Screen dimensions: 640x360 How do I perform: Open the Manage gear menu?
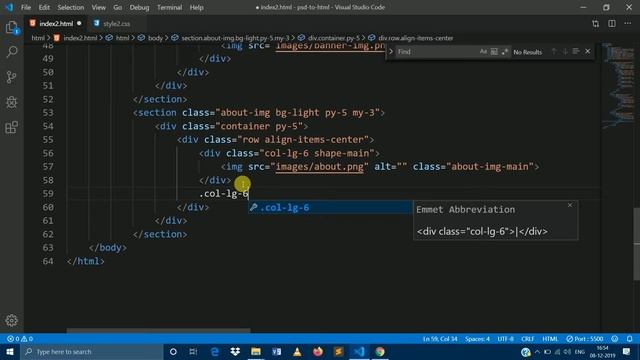pos(12,320)
